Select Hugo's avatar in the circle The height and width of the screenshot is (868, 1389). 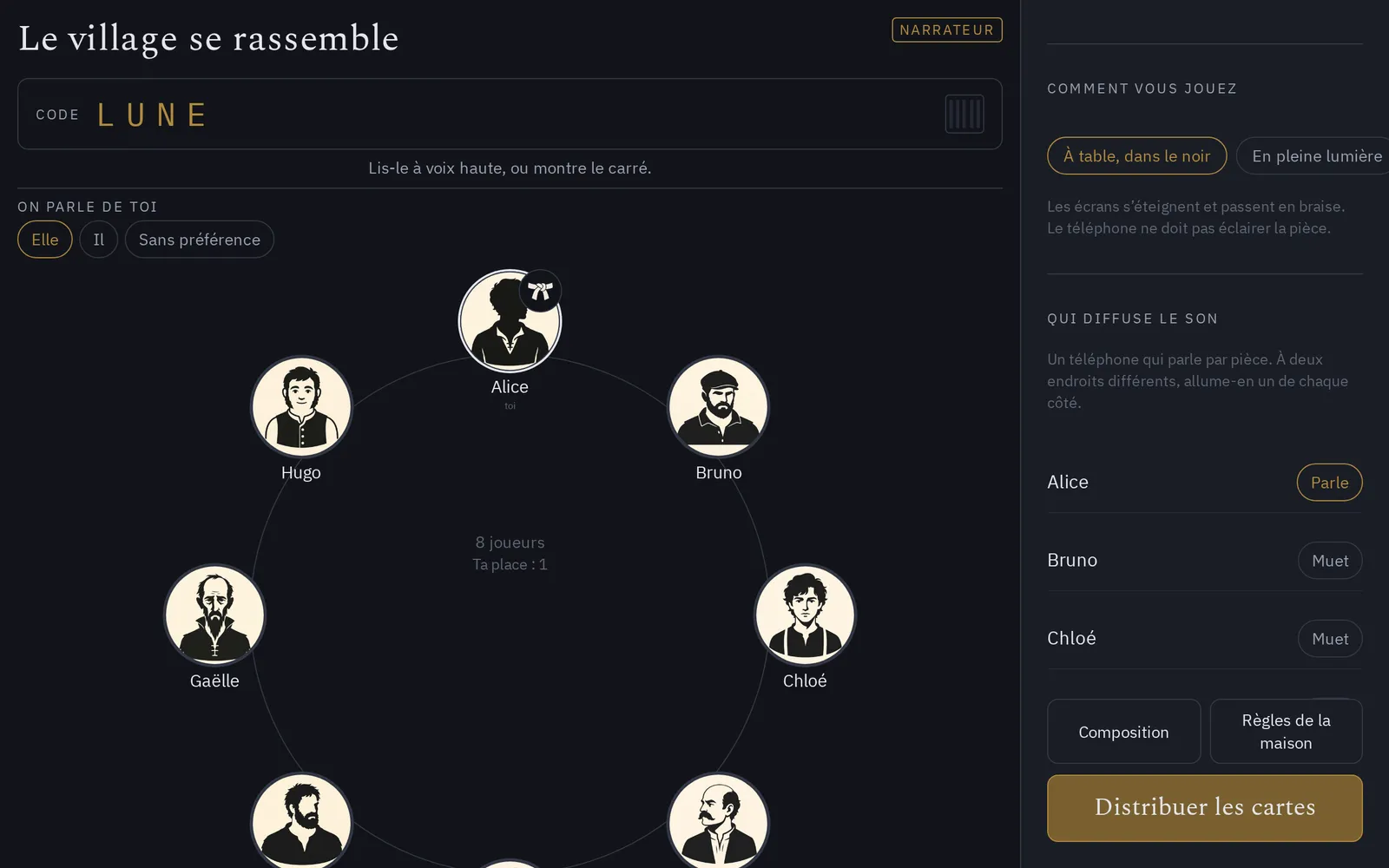click(x=301, y=407)
